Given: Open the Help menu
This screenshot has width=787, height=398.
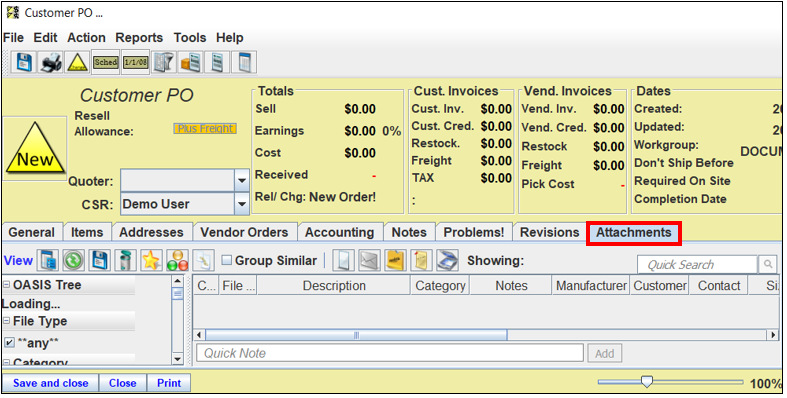Looking at the screenshot, I should [x=229, y=38].
